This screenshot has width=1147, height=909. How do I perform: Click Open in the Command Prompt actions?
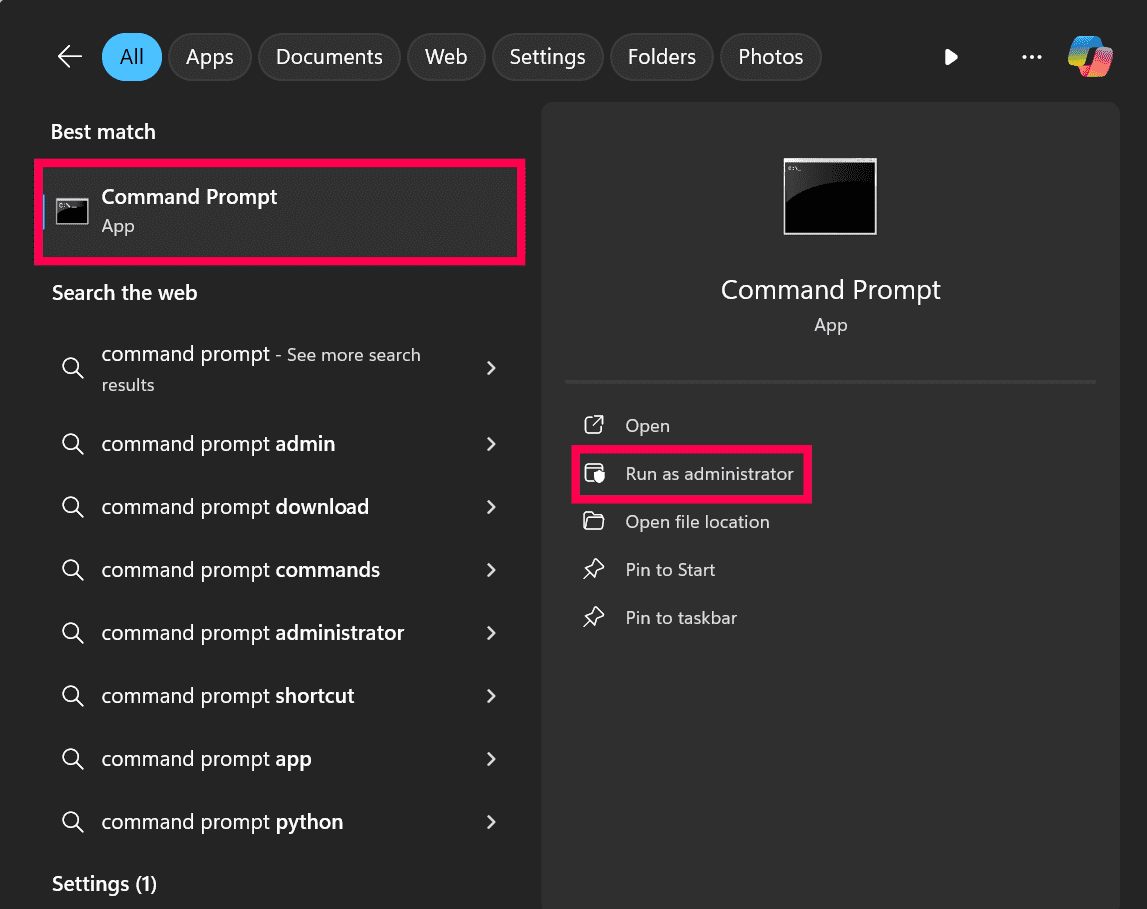coord(647,426)
